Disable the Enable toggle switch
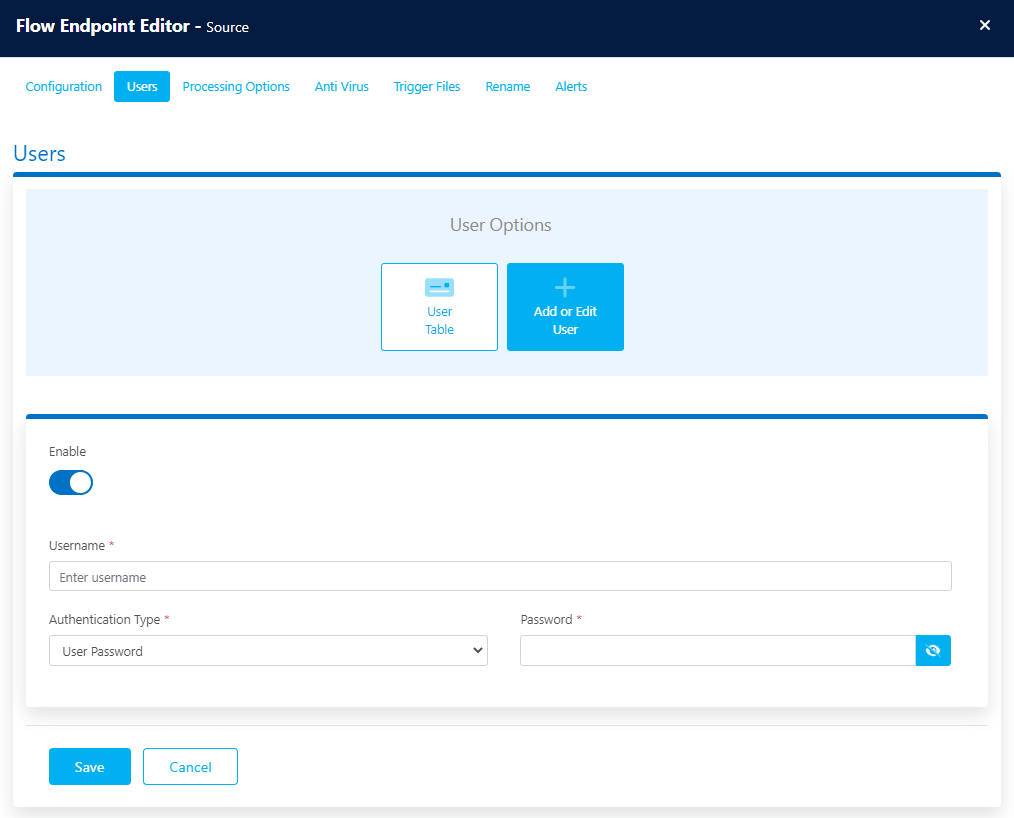The image size is (1014, 818). (71, 483)
